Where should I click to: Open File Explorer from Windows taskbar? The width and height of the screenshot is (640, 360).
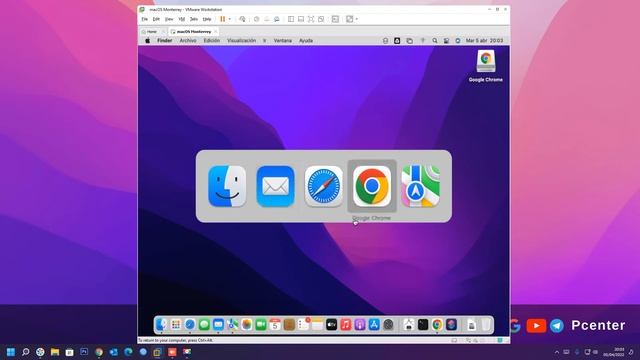pos(55,352)
